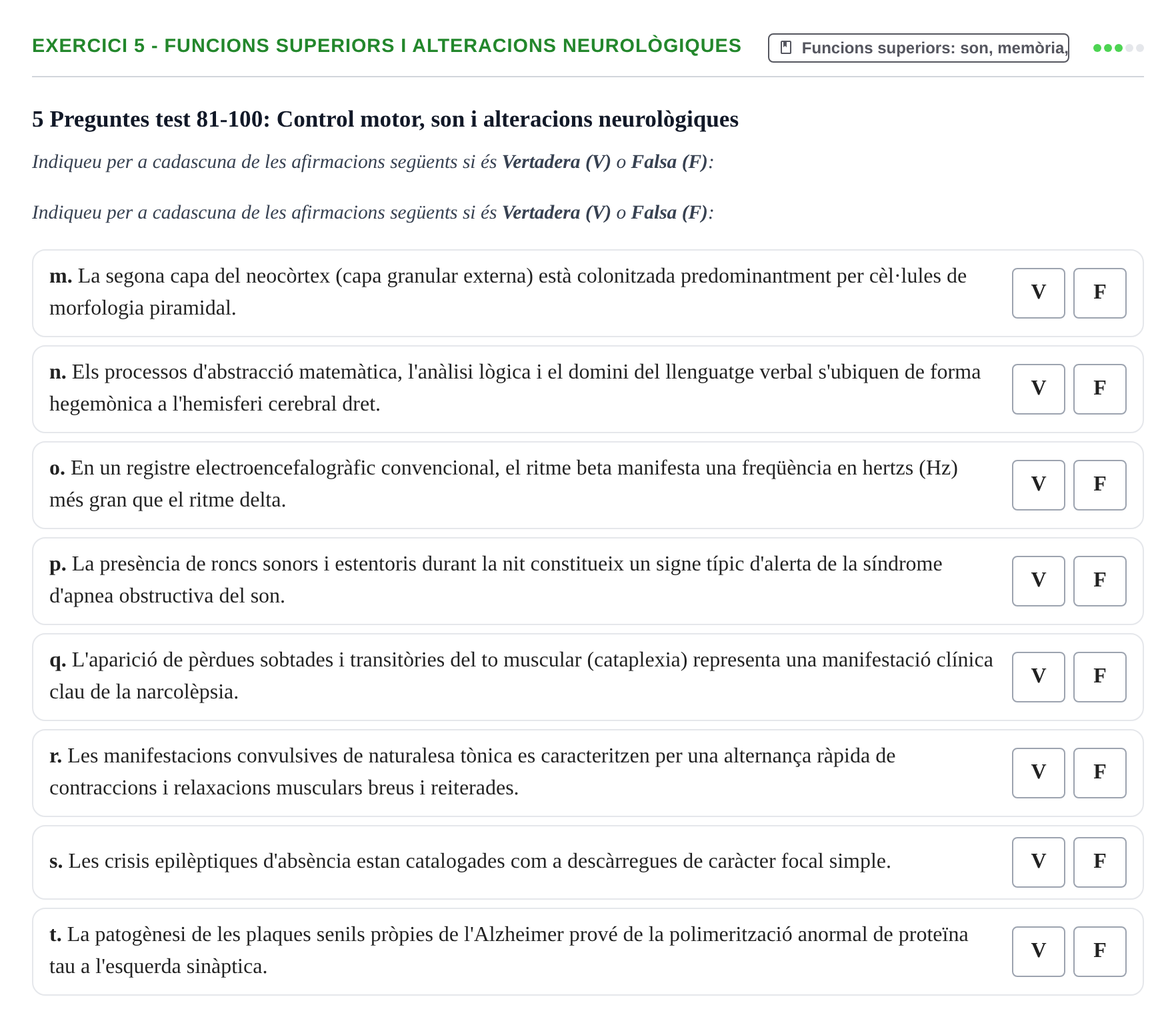Select V for statement n about hemisferi dret

[1038, 389]
